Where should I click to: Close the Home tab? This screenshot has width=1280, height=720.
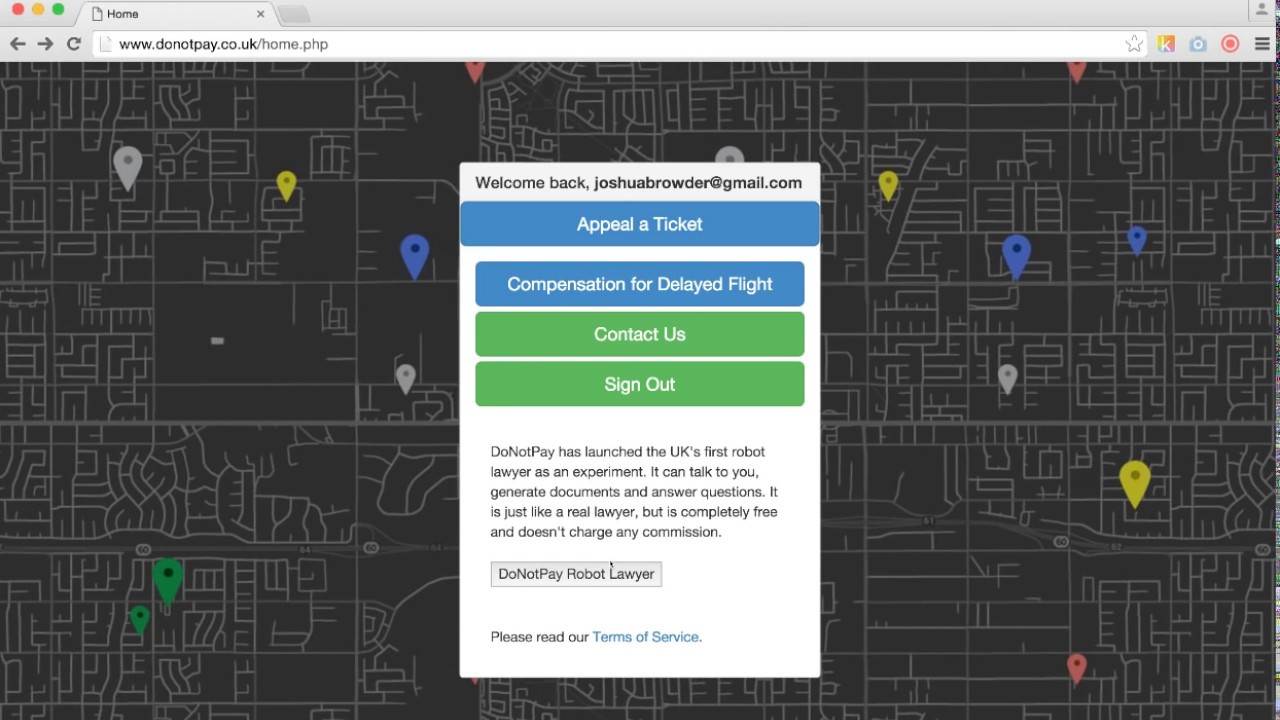(x=261, y=14)
